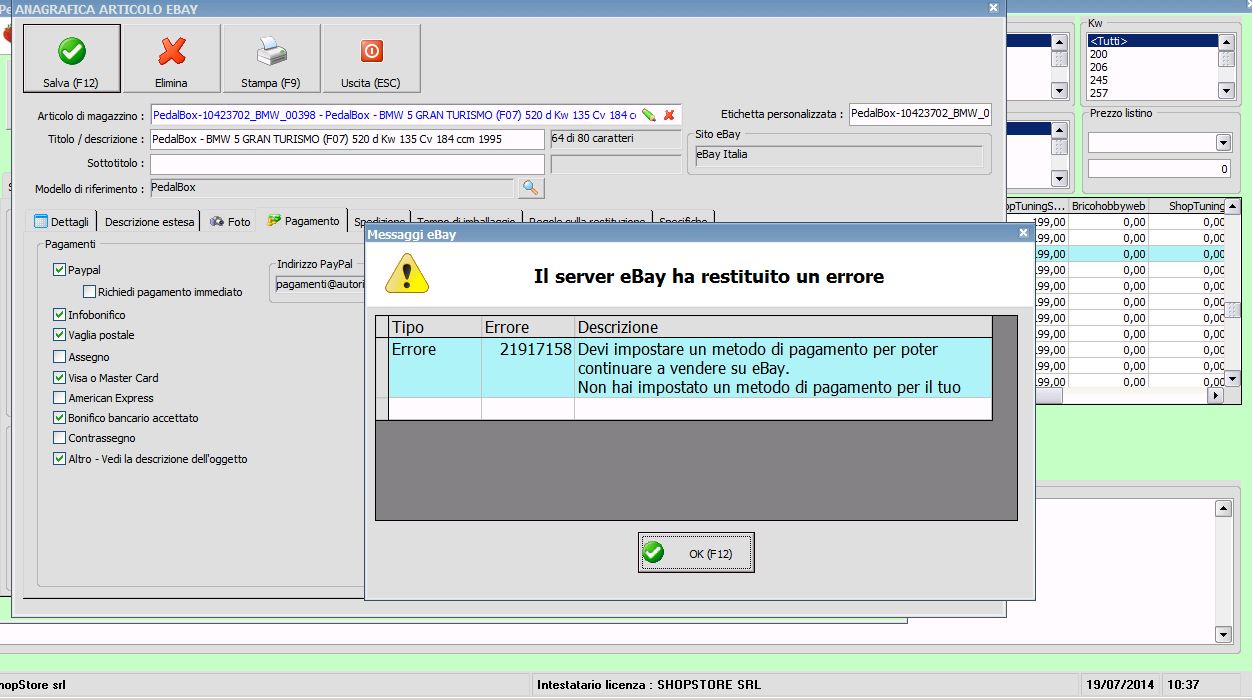Click the Prezzo listino value field showing 0
This screenshot has width=1252, height=700.
(1160, 169)
